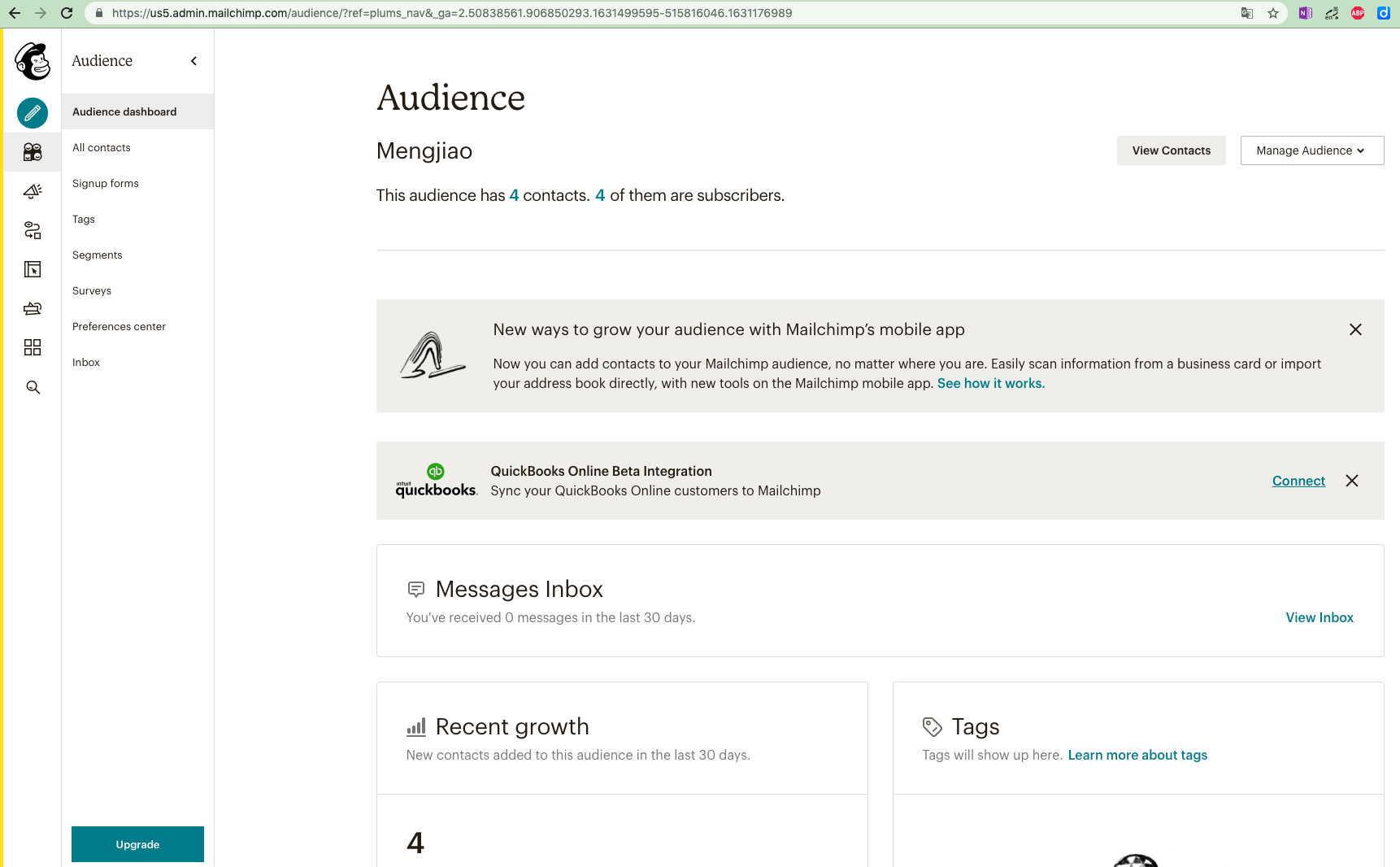Reload the page
The height and width of the screenshot is (867, 1400).
click(67, 13)
